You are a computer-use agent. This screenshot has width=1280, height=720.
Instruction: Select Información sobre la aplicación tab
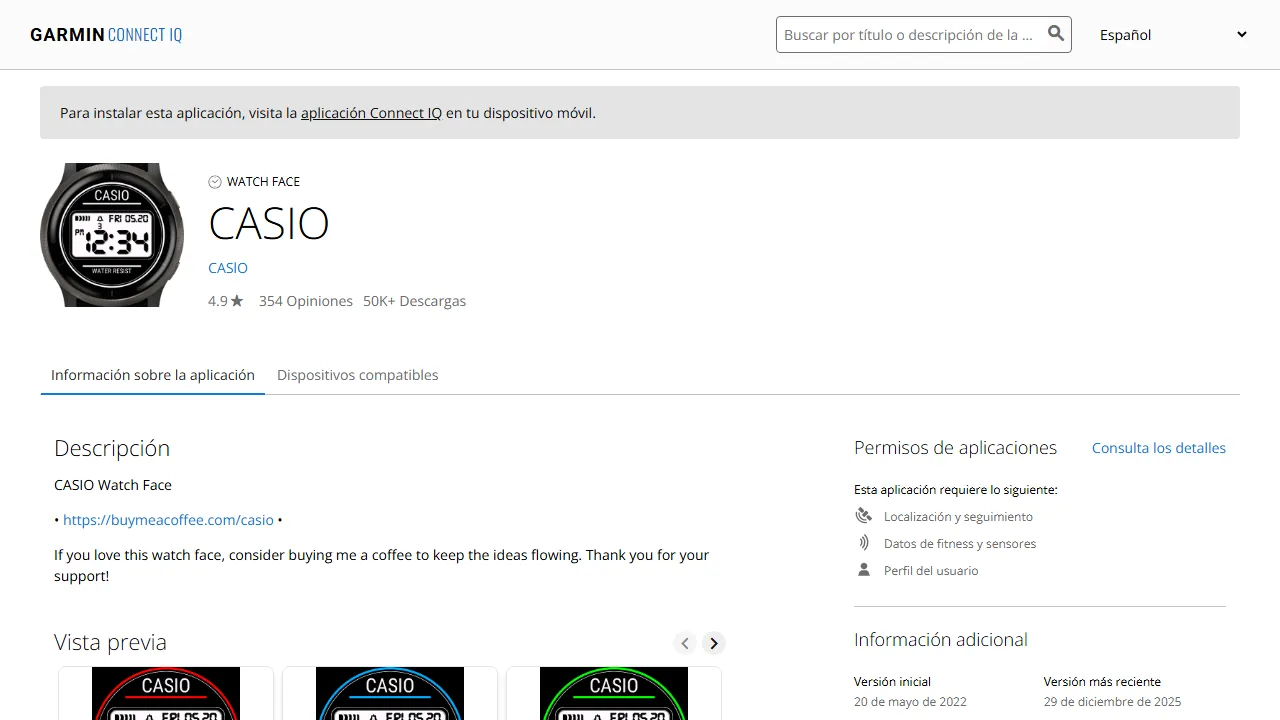[153, 375]
